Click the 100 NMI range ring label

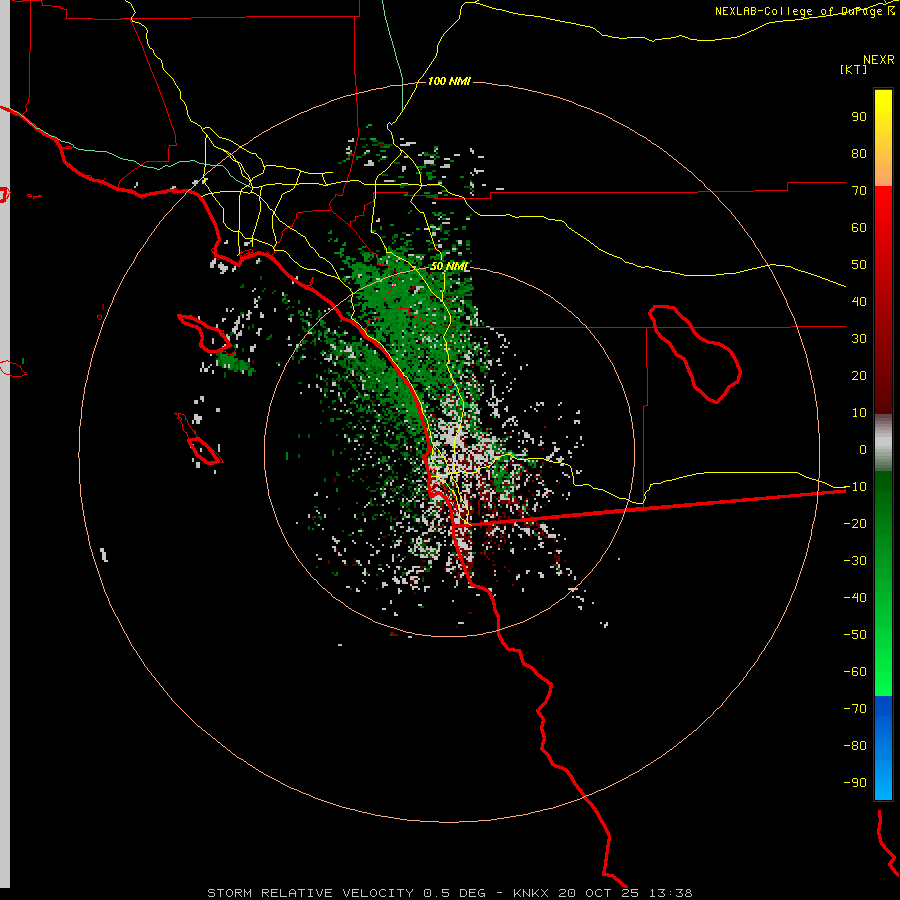pyautogui.click(x=449, y=81)
